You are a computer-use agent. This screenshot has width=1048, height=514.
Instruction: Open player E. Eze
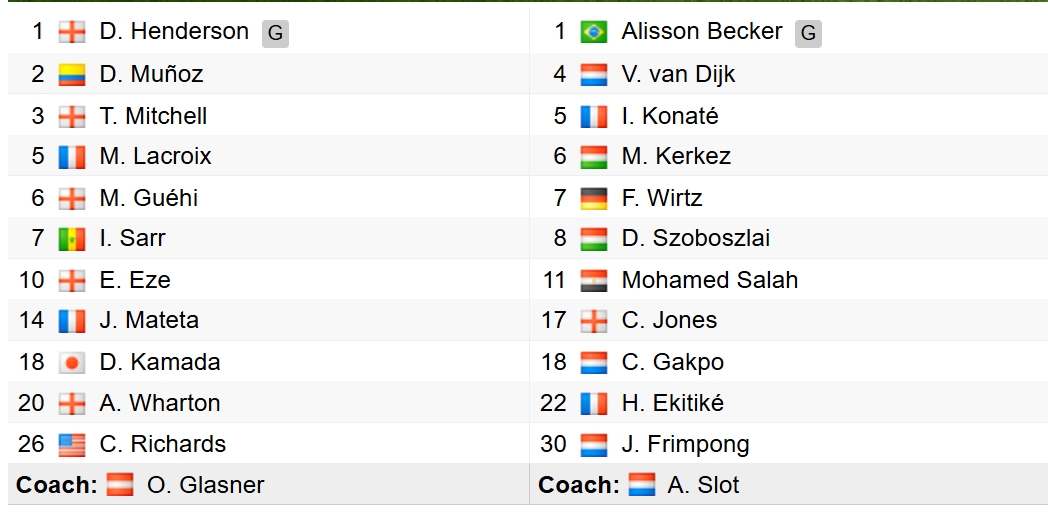click(x=135, y=280)
